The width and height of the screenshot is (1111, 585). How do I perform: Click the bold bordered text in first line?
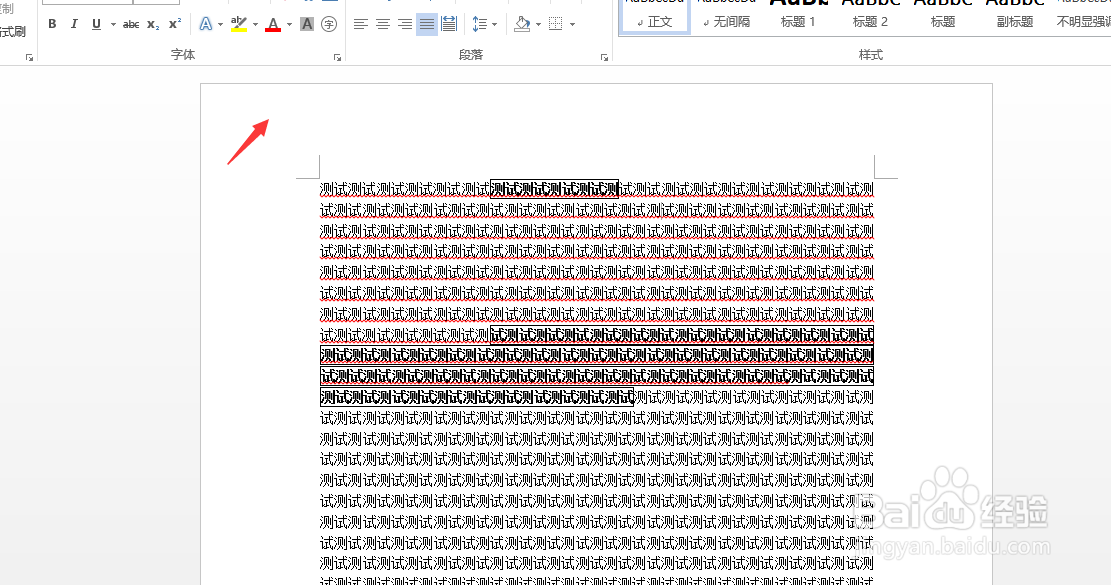[x=554, y=189]
